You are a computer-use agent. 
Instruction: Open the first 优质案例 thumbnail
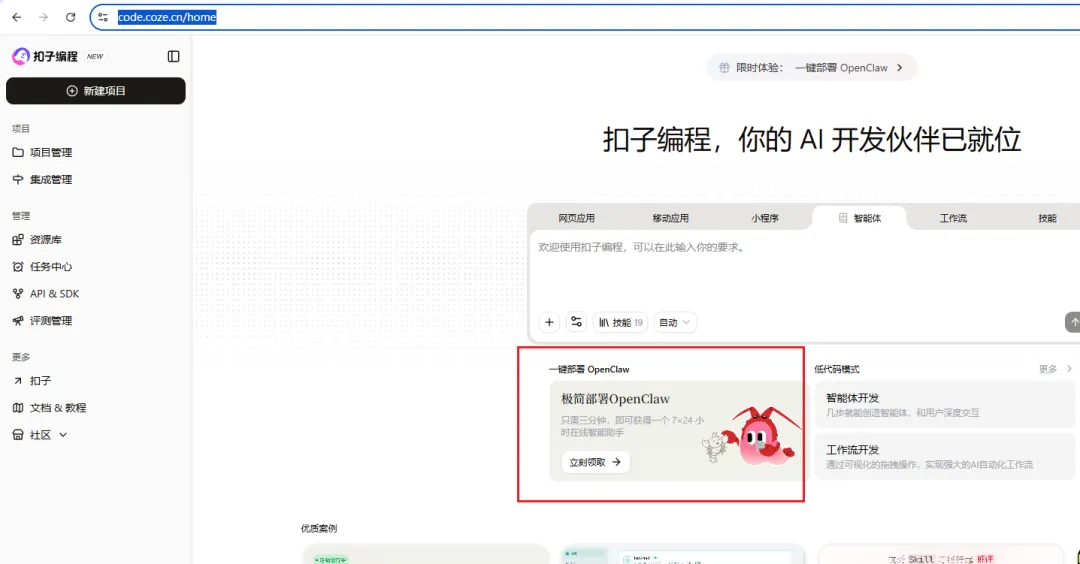coord(425,554)
